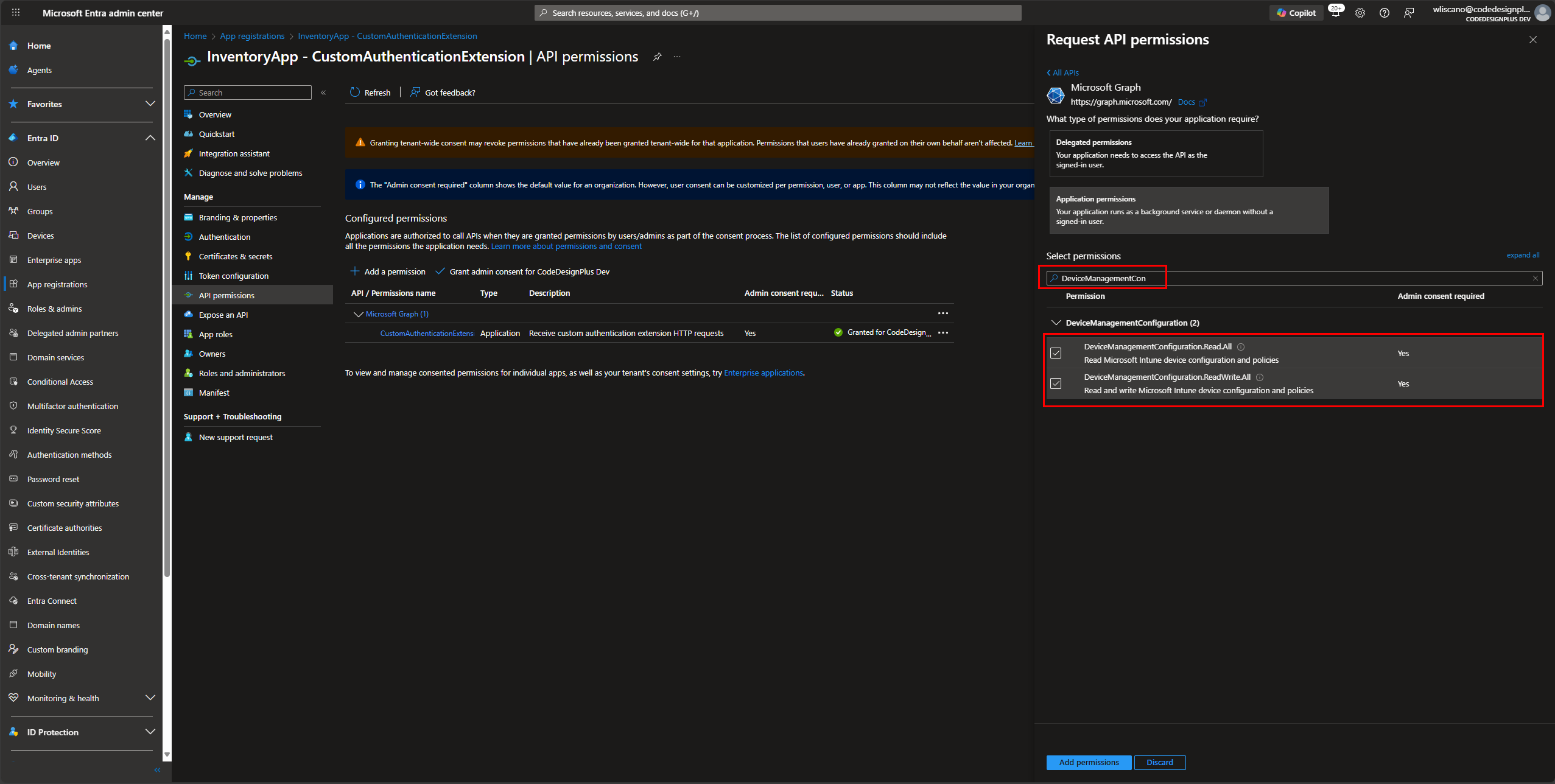Go to Home in the sidebar
This screenshot has height=784, width=1555.
click(x=39, y=46)
